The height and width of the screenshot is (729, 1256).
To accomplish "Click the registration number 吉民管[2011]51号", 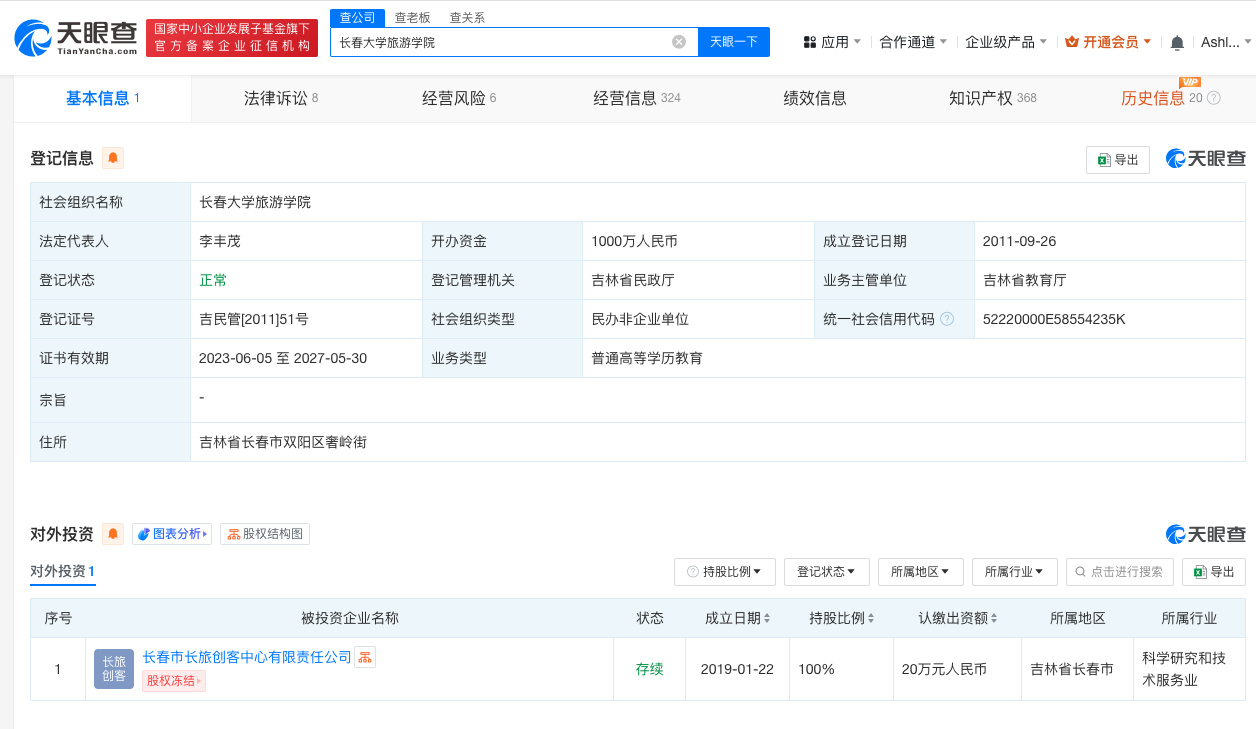I will click(254, 319).
